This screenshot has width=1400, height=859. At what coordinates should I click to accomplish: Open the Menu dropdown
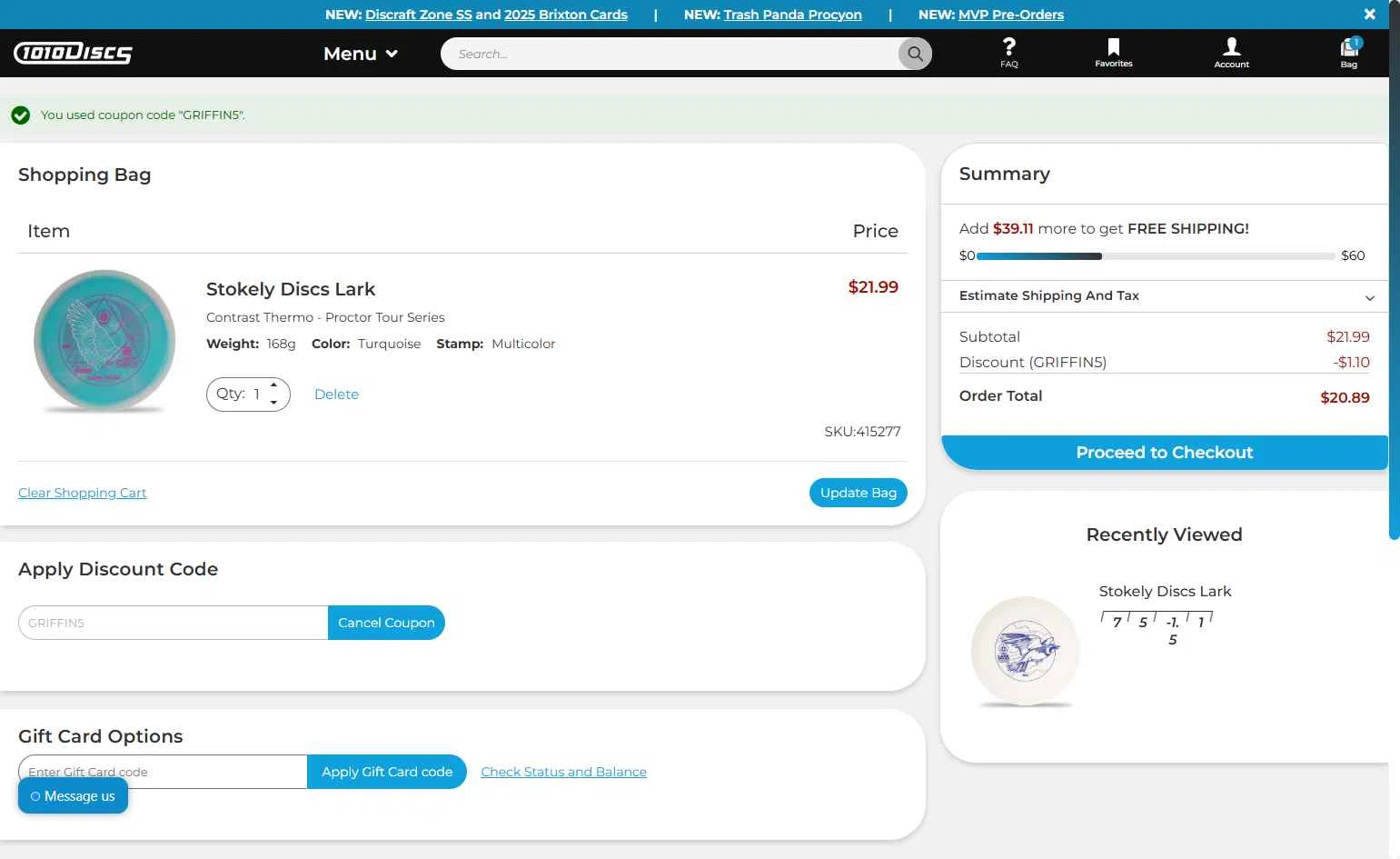[361, 54]
